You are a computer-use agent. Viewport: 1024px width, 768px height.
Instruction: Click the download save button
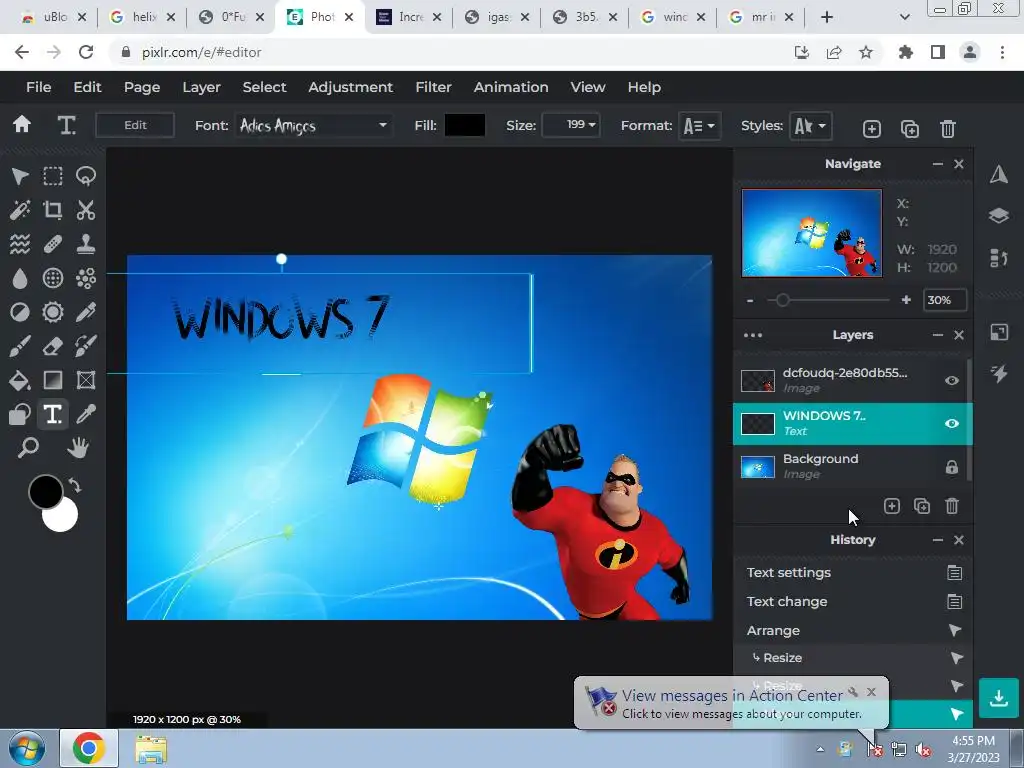click(x=999, y=698)
